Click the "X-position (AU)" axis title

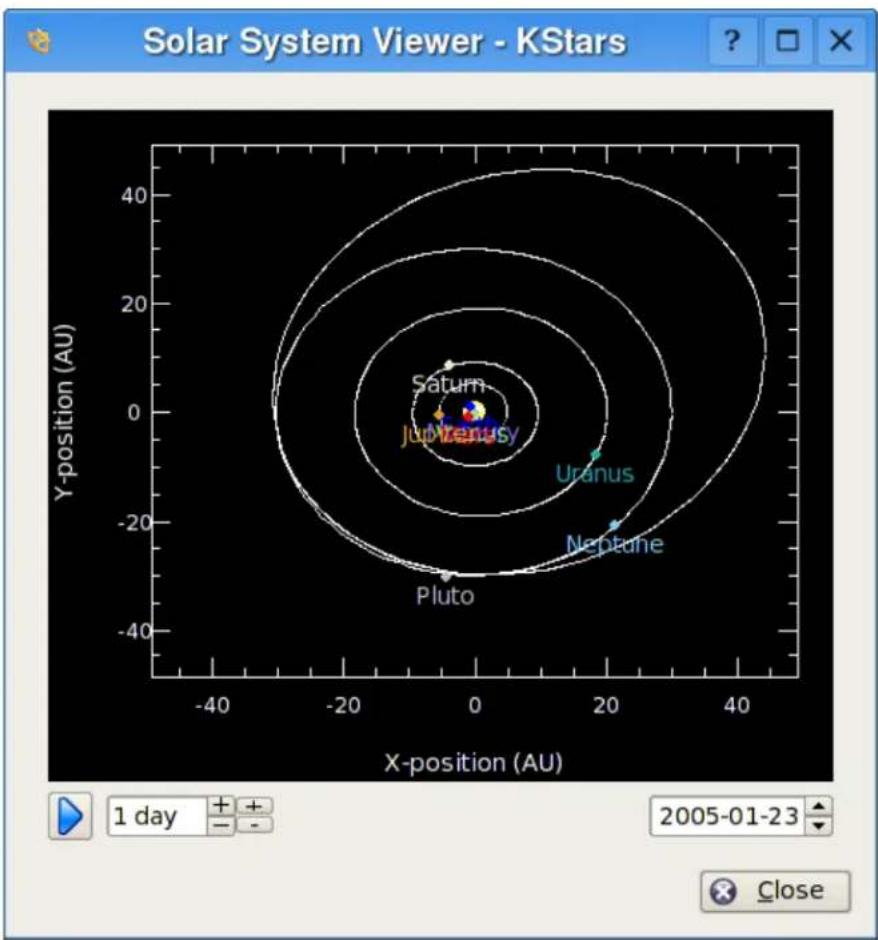[x=473, y=763]
